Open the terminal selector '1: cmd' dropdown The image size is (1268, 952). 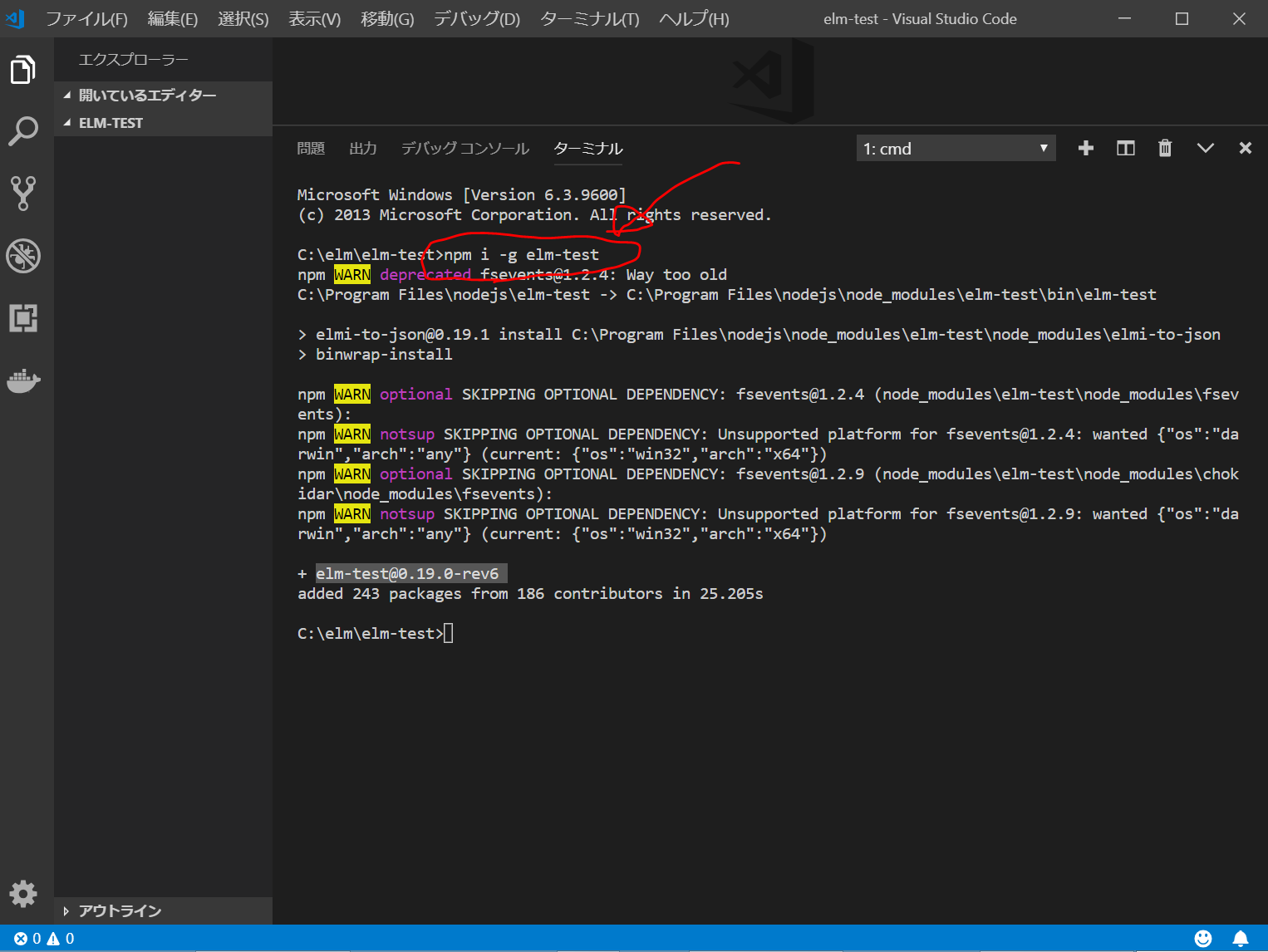[x=956, y=149]
